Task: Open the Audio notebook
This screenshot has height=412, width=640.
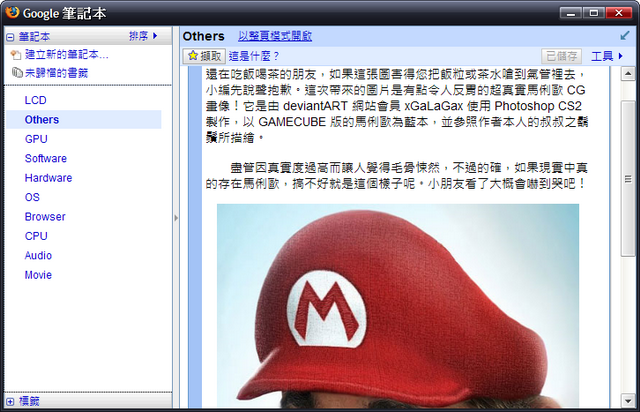Action: point(38,255)
